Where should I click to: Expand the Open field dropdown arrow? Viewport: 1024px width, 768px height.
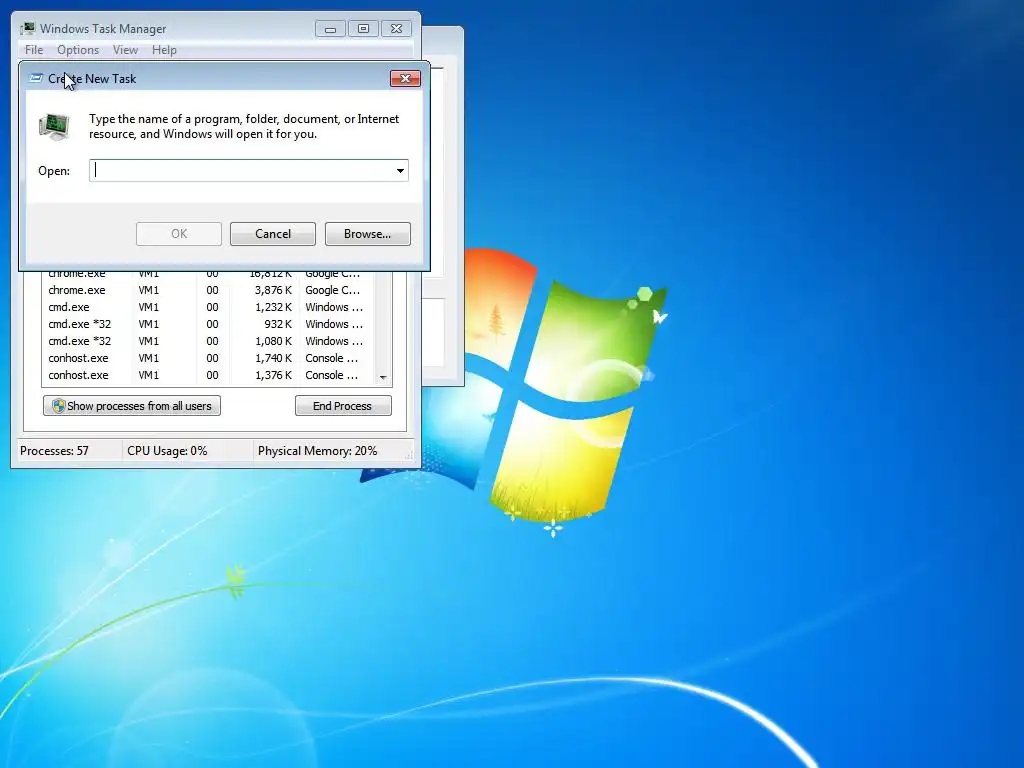400,170
